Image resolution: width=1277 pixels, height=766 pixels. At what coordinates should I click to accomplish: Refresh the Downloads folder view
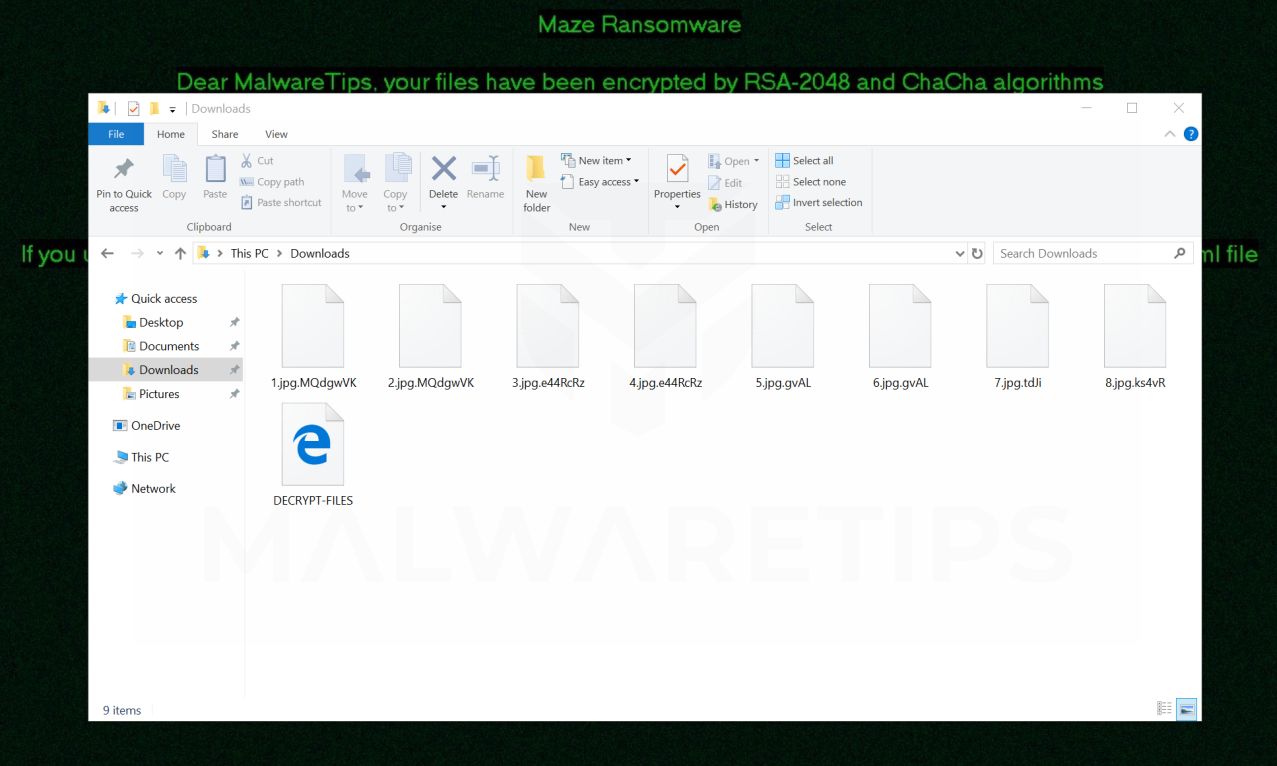click(977, 254)
